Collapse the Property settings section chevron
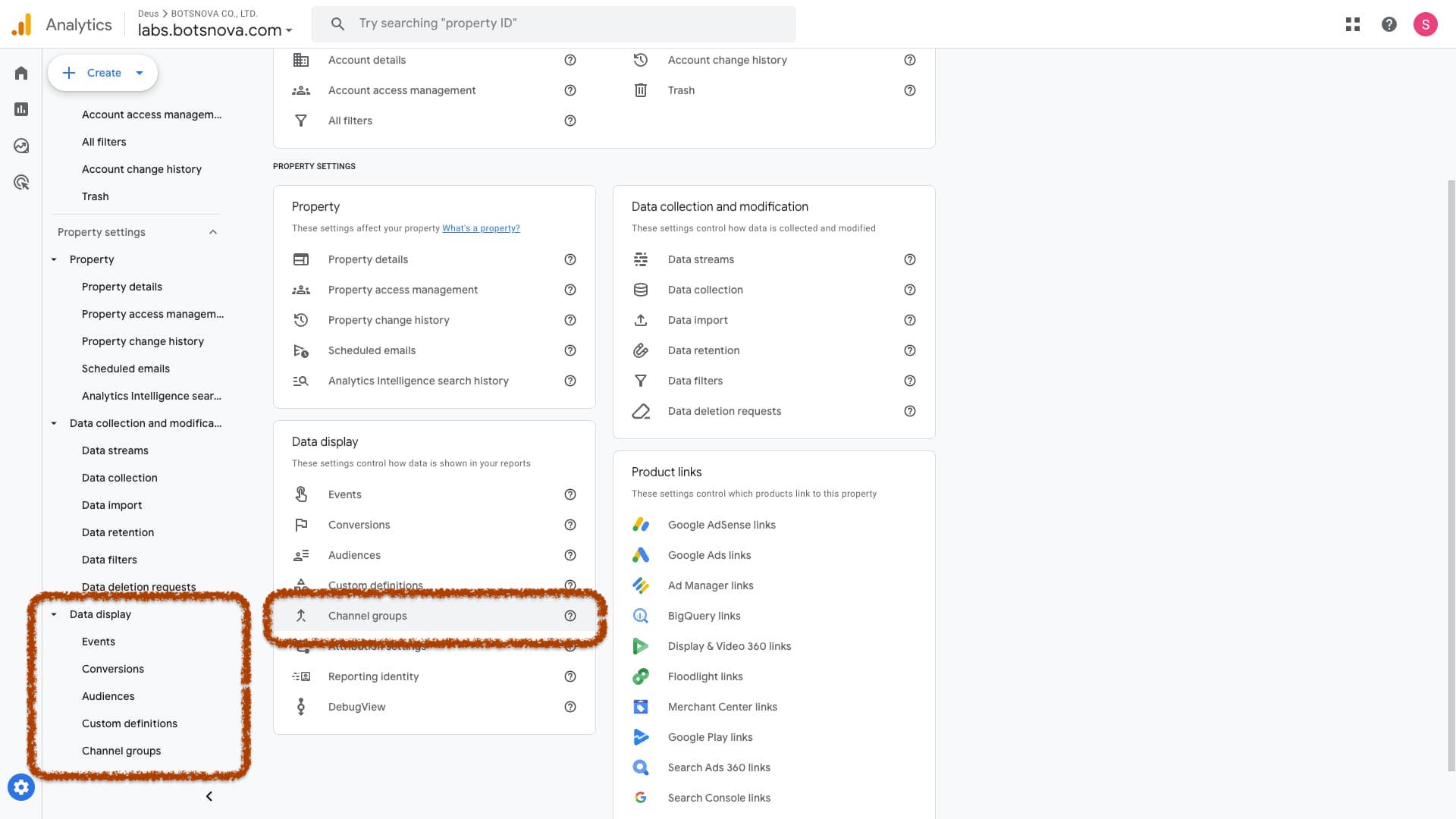This screenshot has width=1456, height=819. click(213, 232)
